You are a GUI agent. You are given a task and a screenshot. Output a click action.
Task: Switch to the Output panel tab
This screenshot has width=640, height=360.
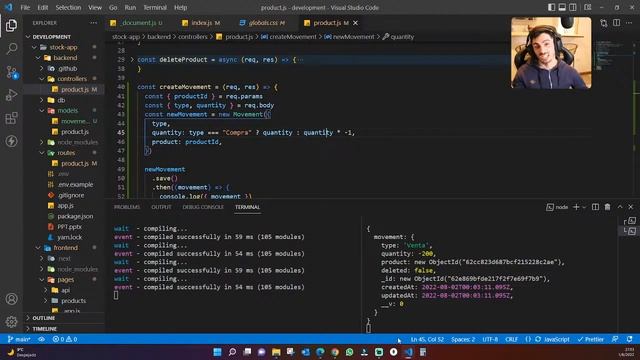tap(161, 207)
